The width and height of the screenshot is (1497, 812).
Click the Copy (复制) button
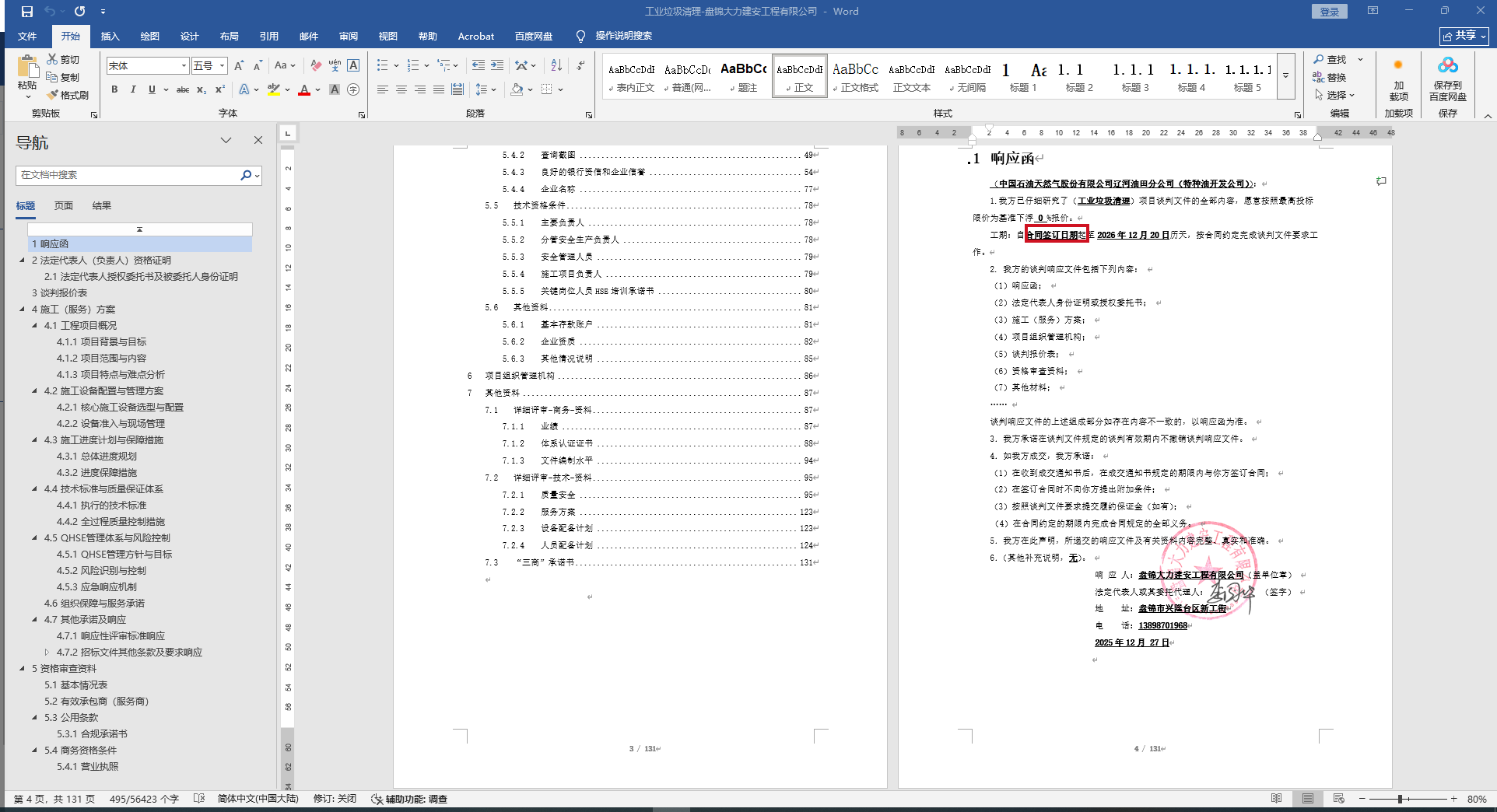coord(63,77)
